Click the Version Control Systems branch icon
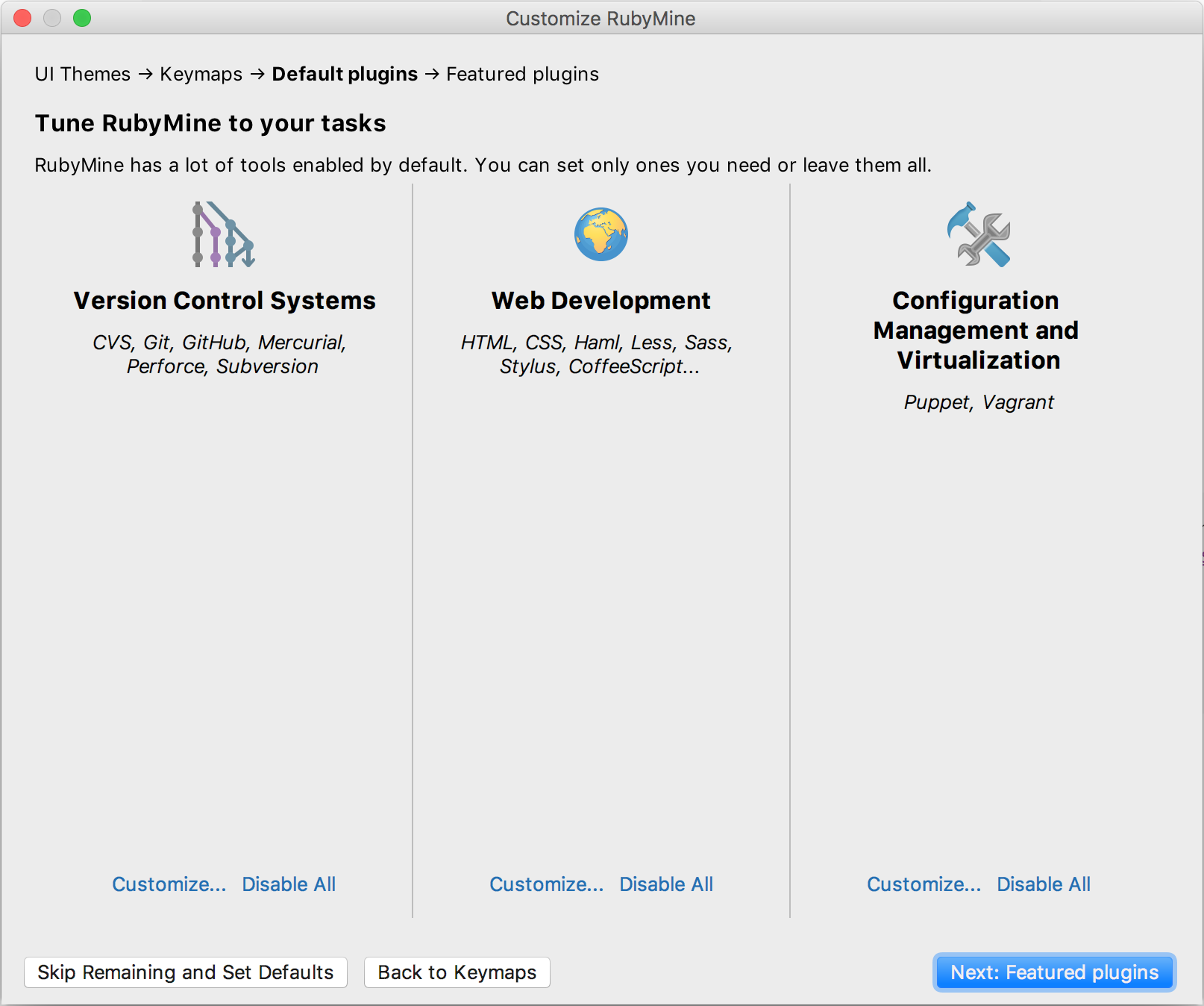The image size is (1204, 1006). pyautogui.click(x=224, y=234)
